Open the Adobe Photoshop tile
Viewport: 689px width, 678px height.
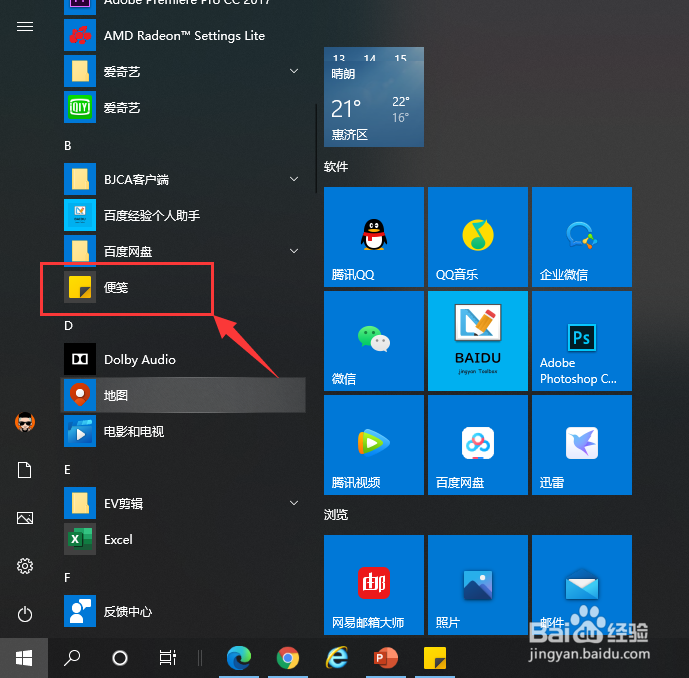(x=582, y=341)
